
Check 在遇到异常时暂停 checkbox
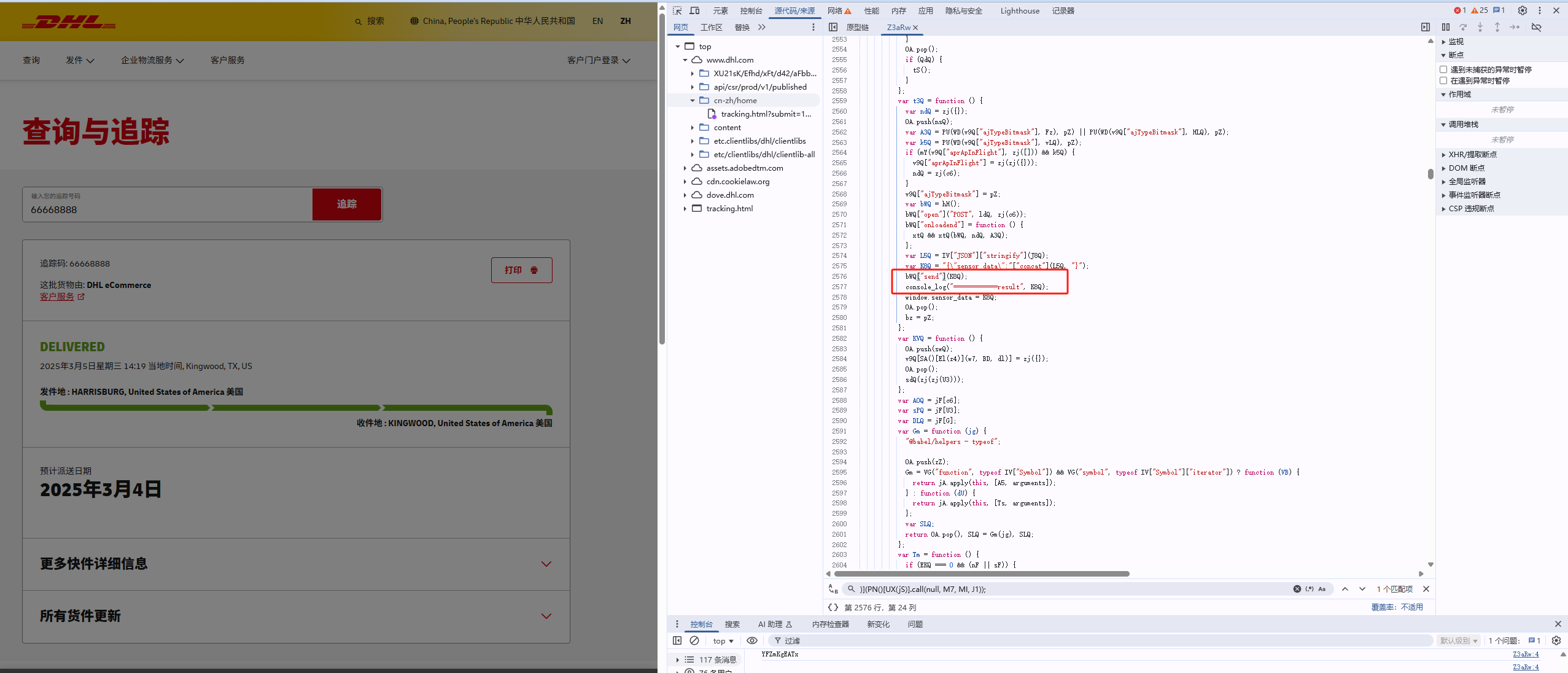1444,80
